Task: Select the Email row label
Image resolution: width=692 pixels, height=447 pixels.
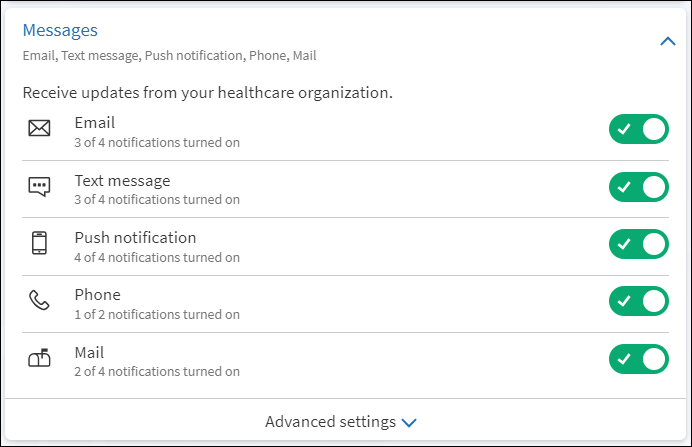Action: (x=94, y=122)
